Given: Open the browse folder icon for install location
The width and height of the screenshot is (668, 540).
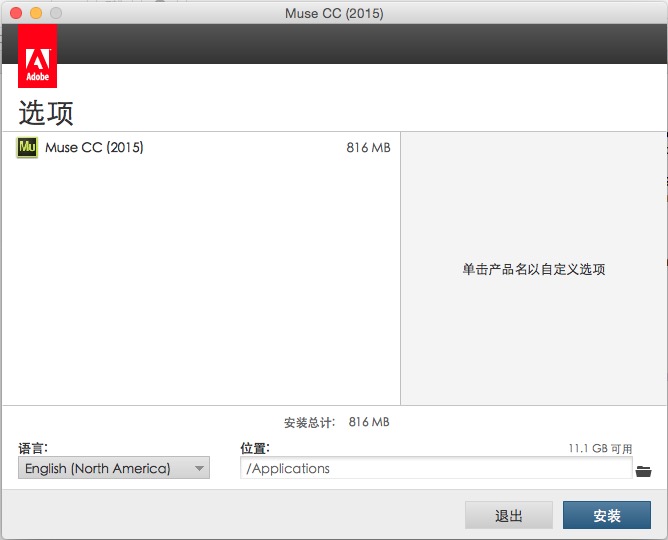Looking at the screenshot, I should click(643, 471).
